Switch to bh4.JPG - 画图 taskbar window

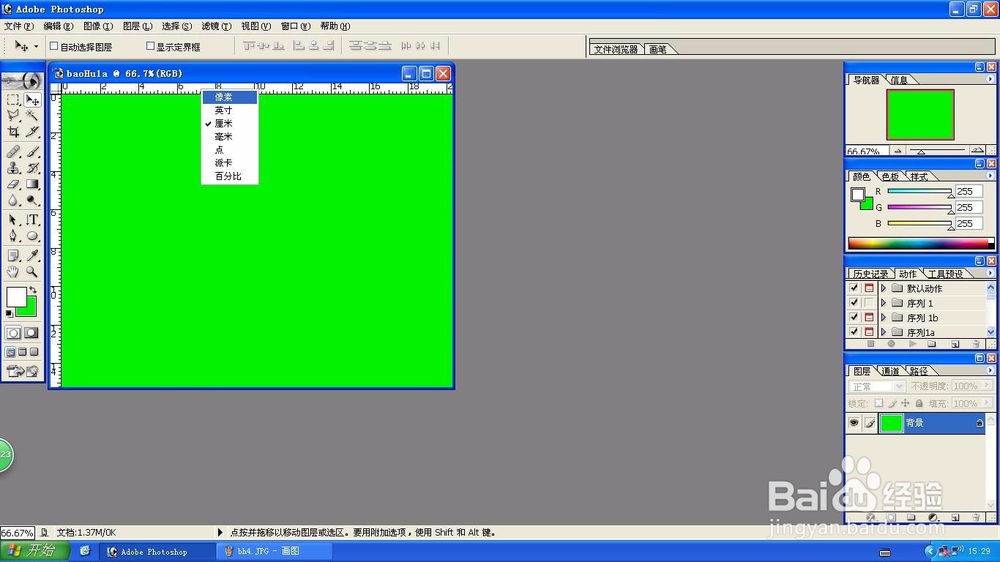coord(274,551)
